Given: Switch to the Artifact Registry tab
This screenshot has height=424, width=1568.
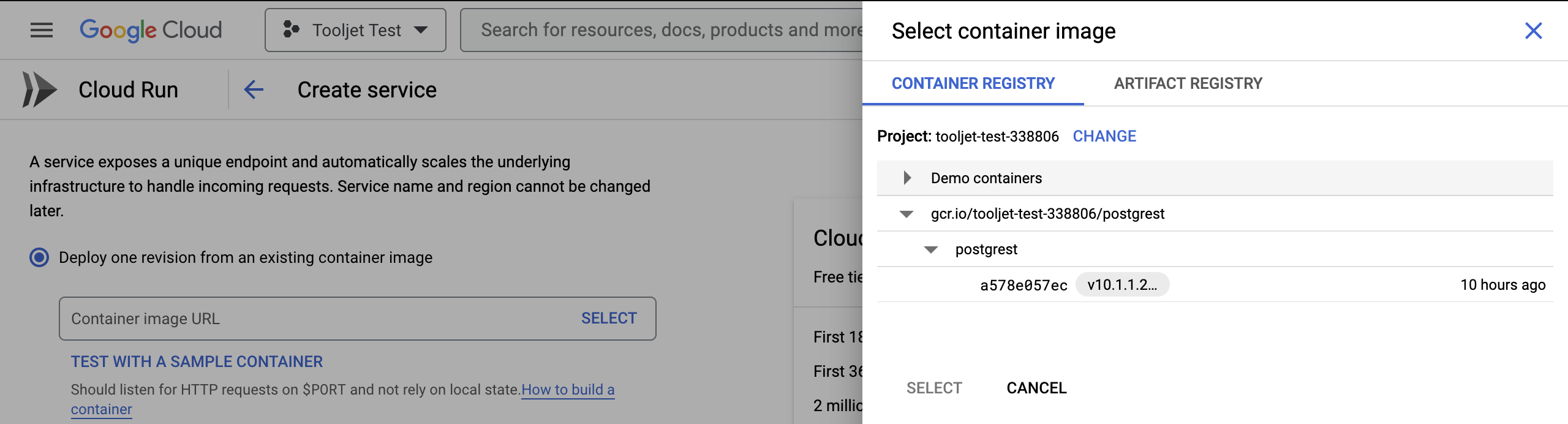Looking at the screenshot, I should pyautogui.click(x=1188, y=83).
